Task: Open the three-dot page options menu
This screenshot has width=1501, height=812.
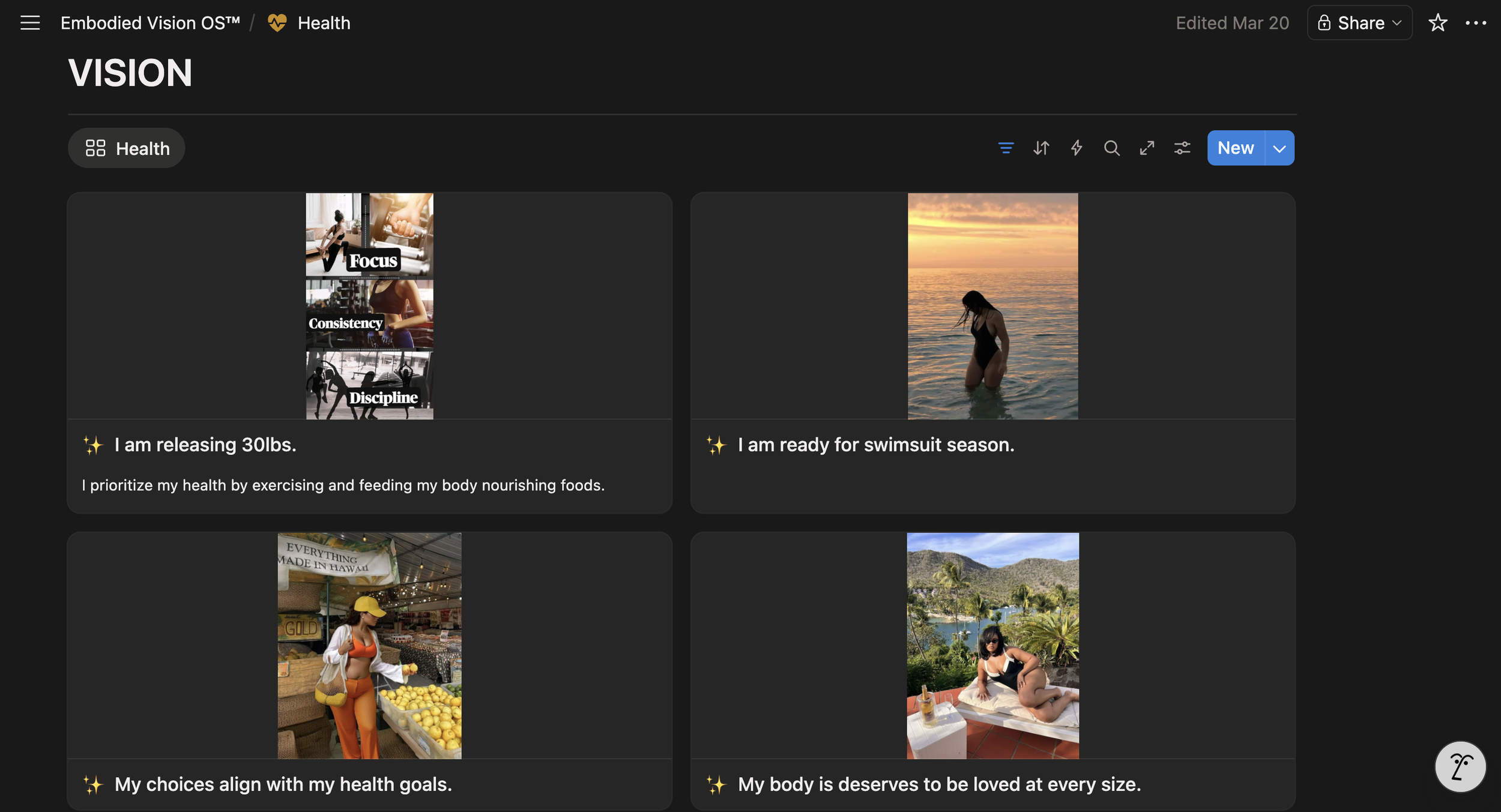Action: 1475,23
